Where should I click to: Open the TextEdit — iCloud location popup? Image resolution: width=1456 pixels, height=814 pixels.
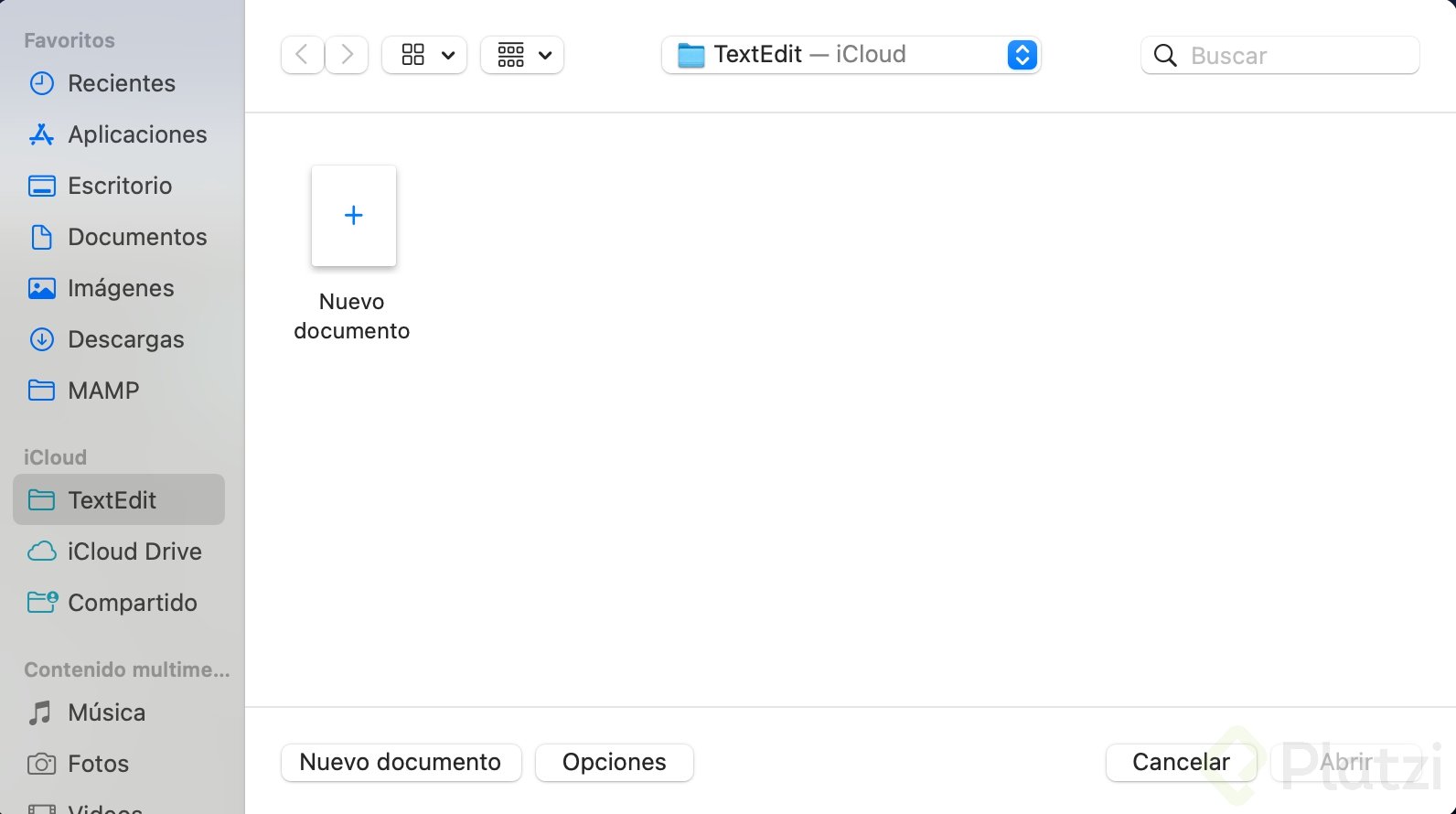tap(851, 55)
